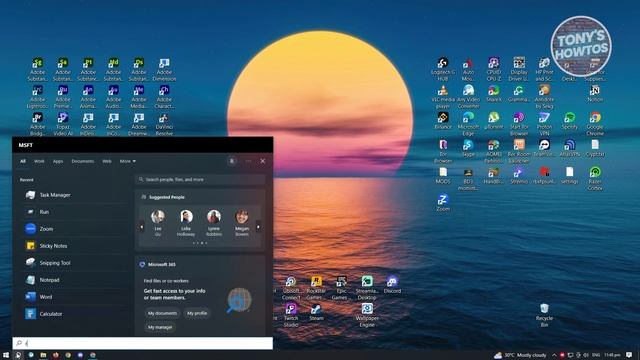Image resolution: width=640 pixels, height=360 pixels.
Task: Select suggested person Lee Gu
Action: [x=158, y=223]
